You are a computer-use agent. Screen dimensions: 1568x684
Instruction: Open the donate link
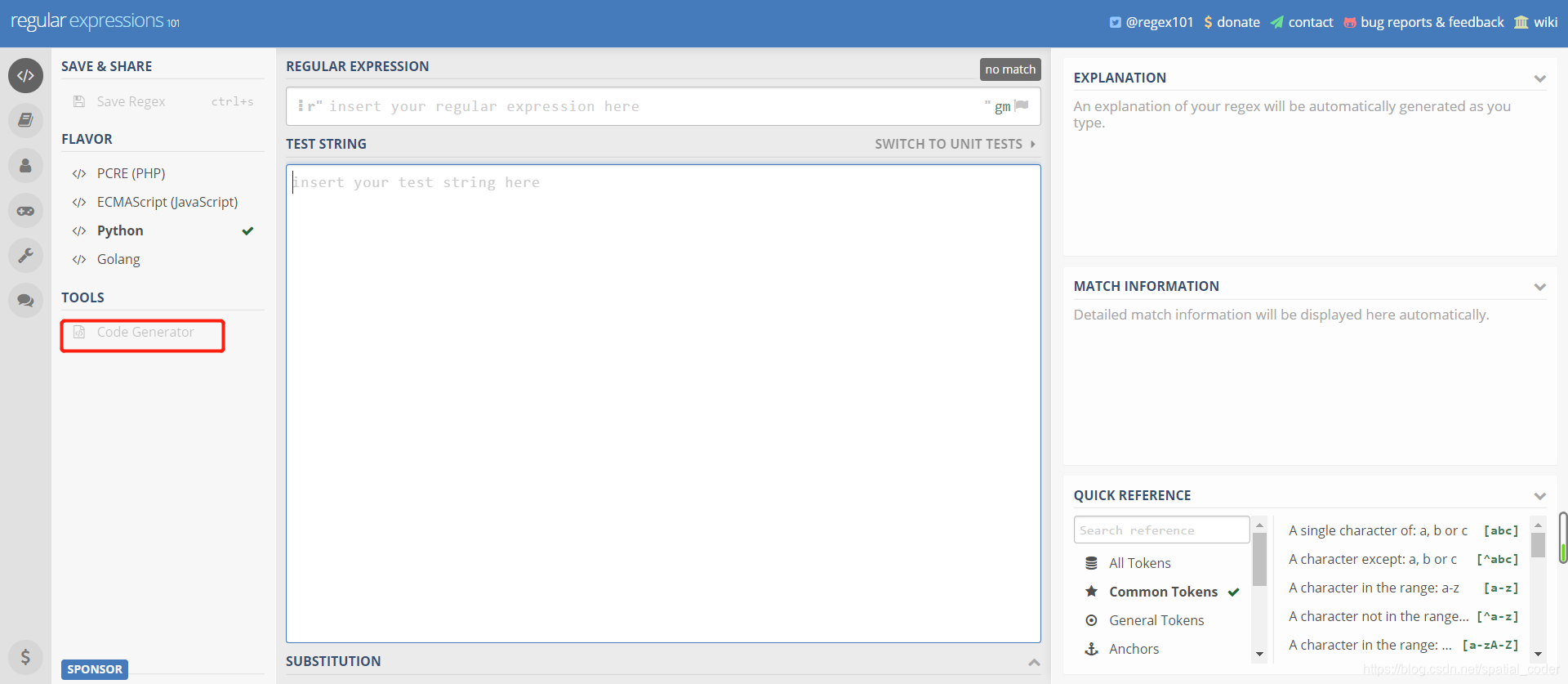point(1232,23)
